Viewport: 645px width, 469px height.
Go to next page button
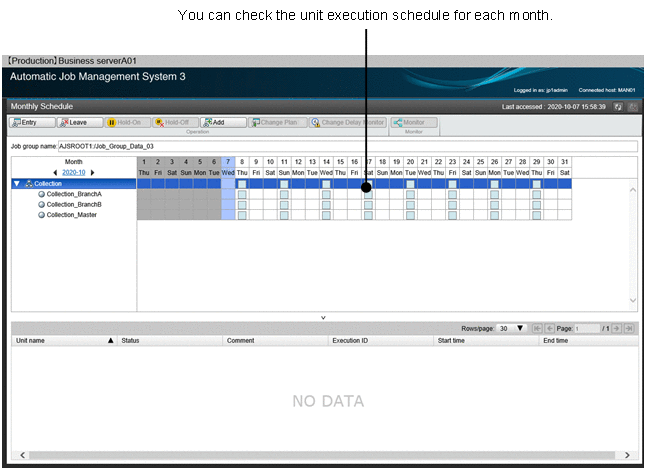click(616, 328)
